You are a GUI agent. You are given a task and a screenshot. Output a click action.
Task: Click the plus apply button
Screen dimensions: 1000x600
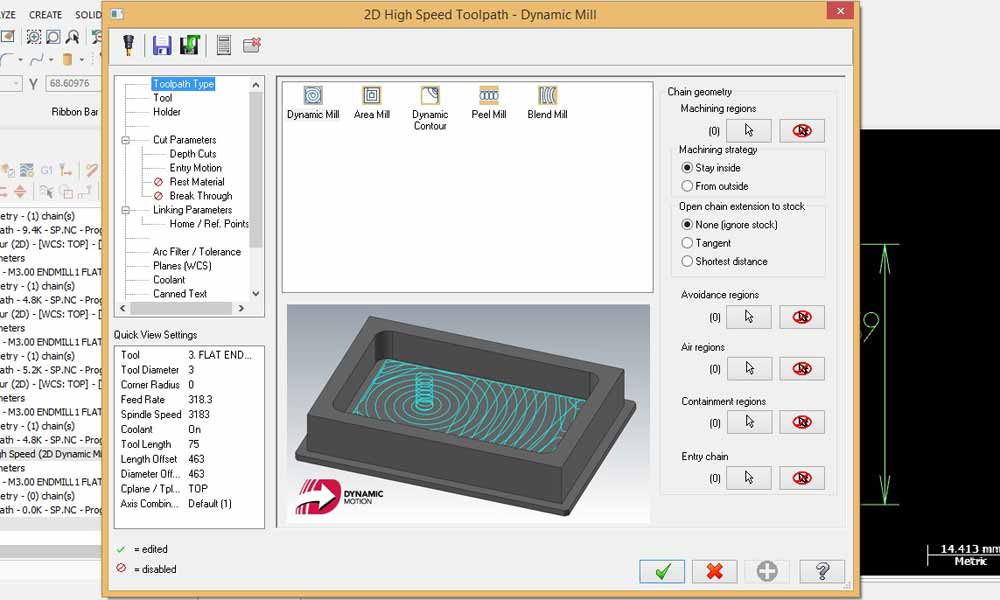coord(767,571)
